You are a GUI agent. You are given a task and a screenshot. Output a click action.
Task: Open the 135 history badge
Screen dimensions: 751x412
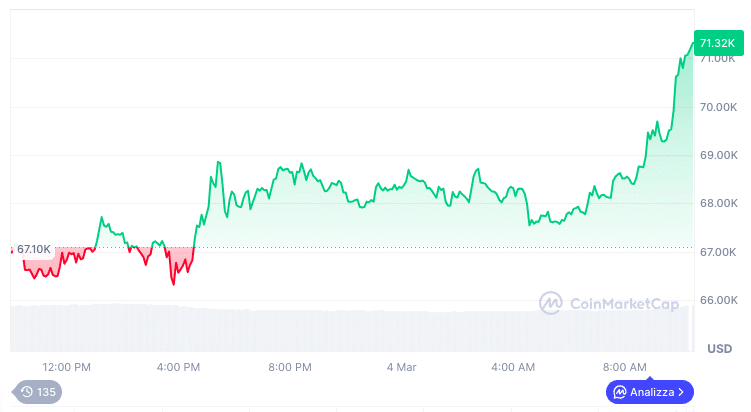click(38, 391)
